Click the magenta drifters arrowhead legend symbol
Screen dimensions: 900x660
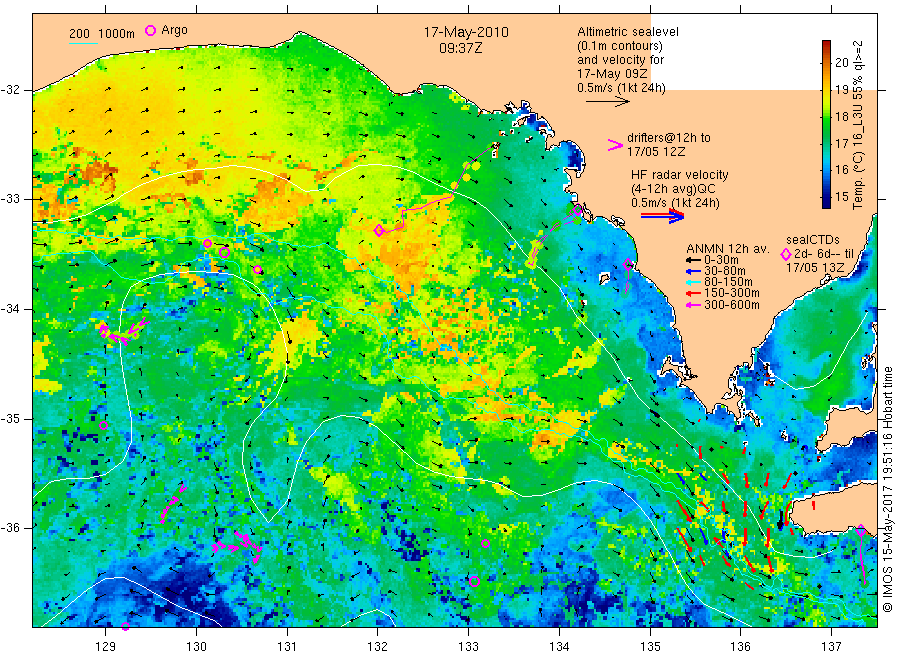(615, 145)
